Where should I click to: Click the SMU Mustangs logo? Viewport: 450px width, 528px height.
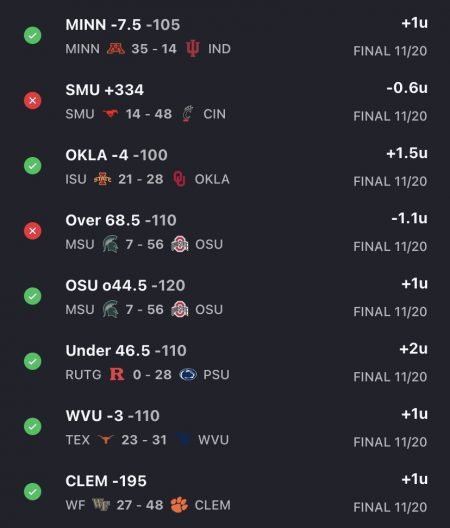(x=110, y=114)
